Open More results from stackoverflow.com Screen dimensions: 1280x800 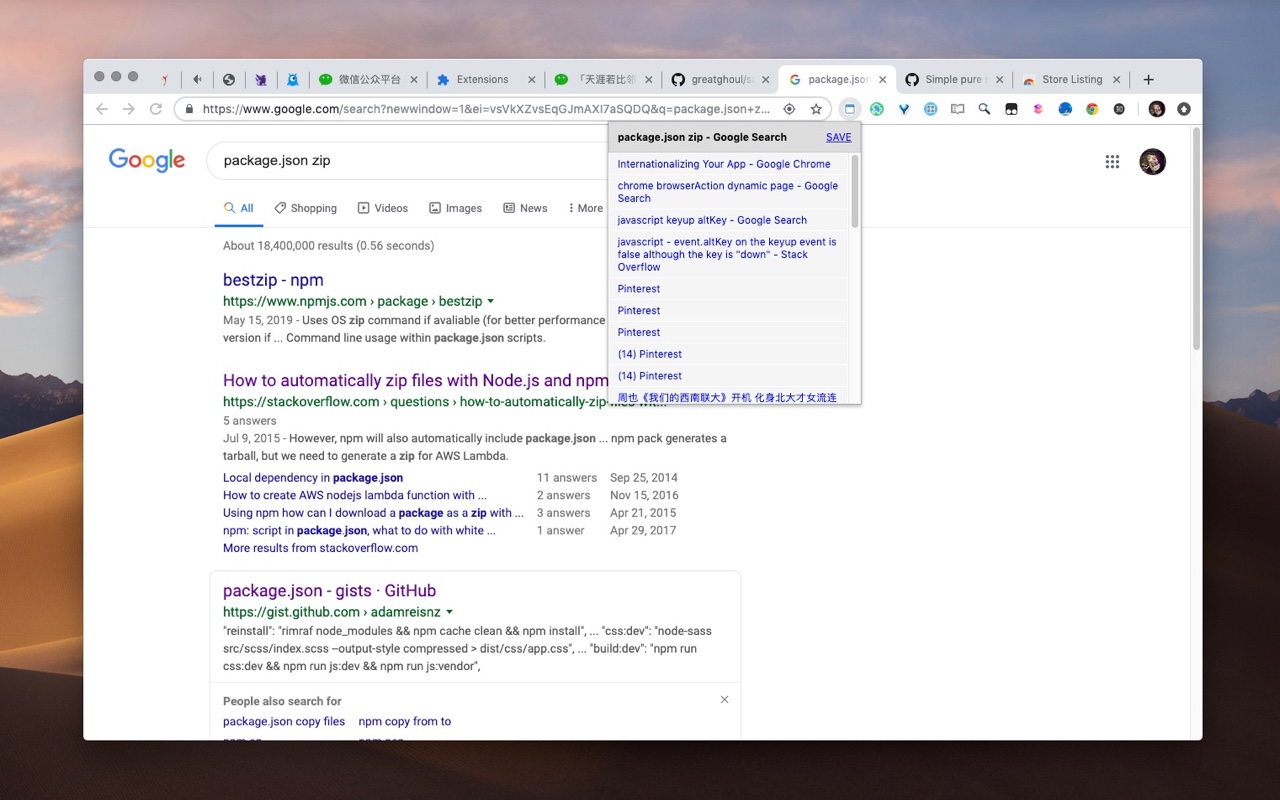[x=320, y=548]
